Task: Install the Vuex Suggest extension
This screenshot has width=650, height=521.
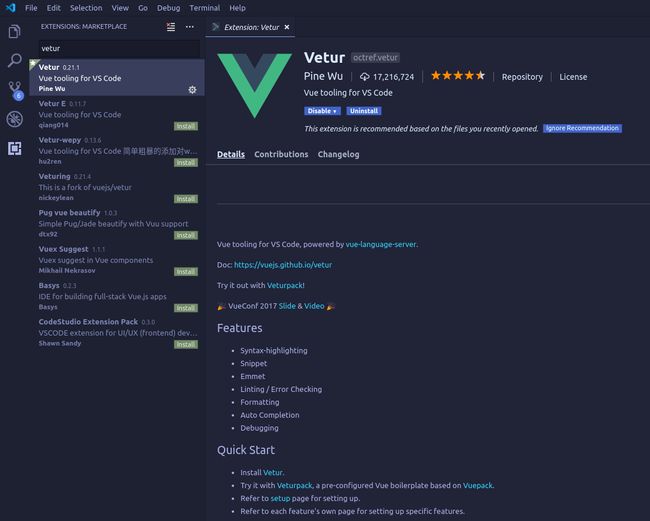Action: (186, 271)
